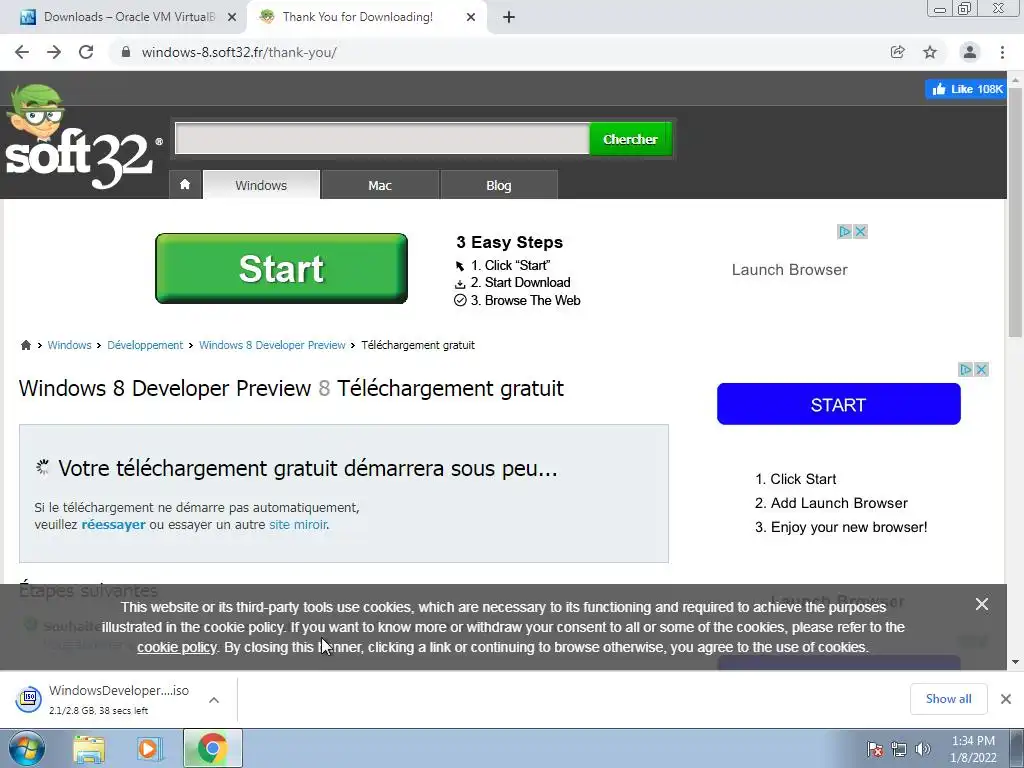Click the site miroir link
This screenshot has height=768, width=1024.
click(298, 524)
